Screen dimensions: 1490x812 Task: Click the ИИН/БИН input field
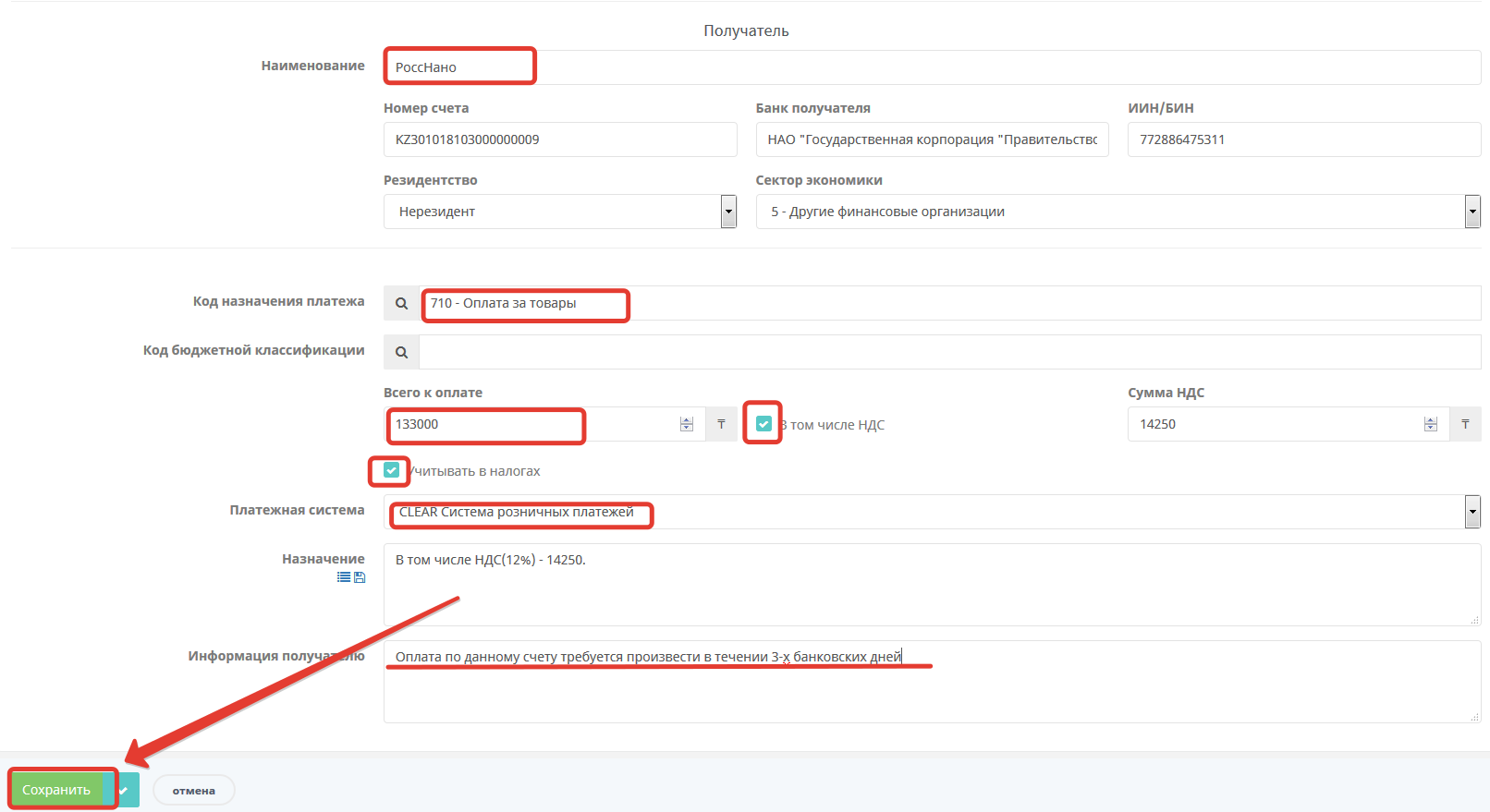click(1304, 139)
